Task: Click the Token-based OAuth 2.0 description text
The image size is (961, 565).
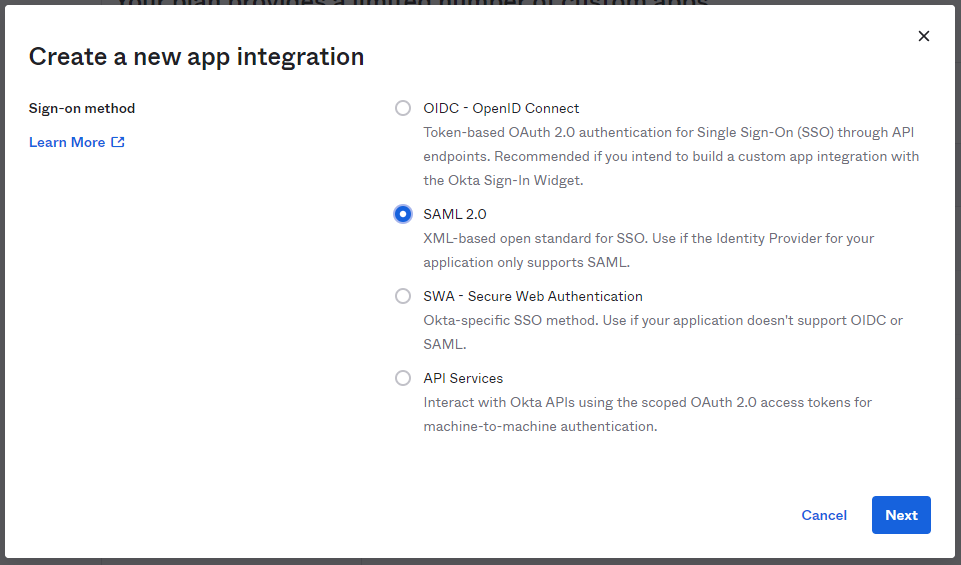Action: click(671, 156)
